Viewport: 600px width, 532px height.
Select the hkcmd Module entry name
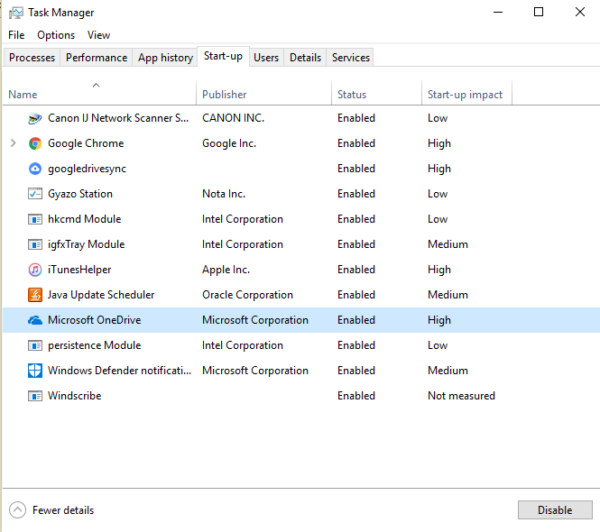[84, 219]
